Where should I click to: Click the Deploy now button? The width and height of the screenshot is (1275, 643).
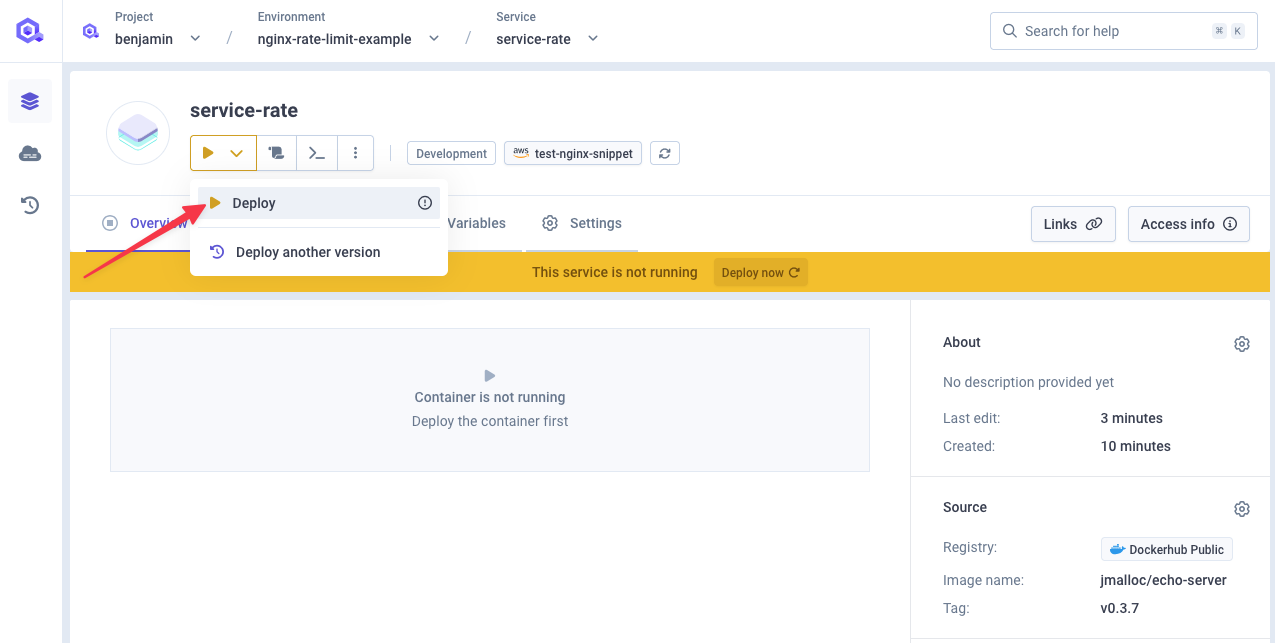point(760,271)
